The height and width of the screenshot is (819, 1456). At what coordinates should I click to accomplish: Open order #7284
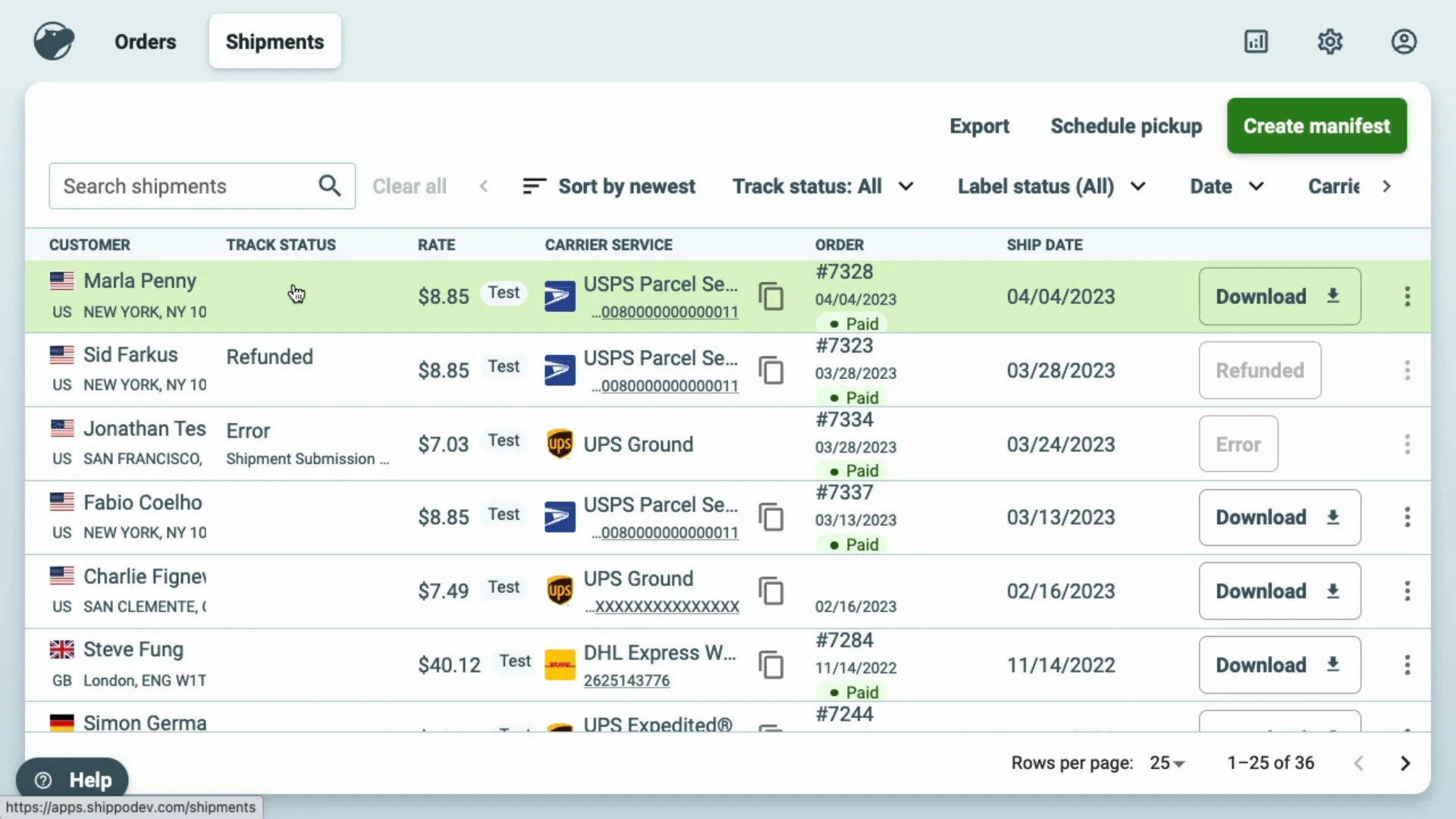[x=844, y=640]
